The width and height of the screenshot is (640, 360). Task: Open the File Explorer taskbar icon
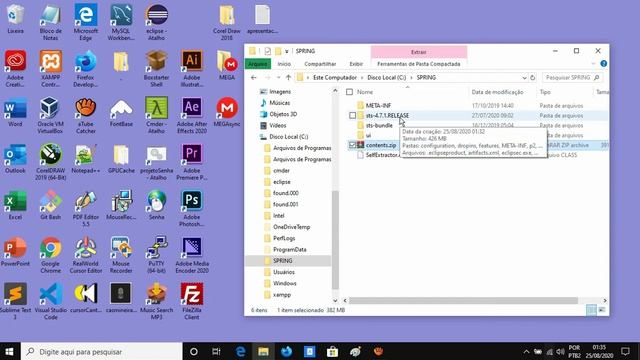click(x=263, y=351)
